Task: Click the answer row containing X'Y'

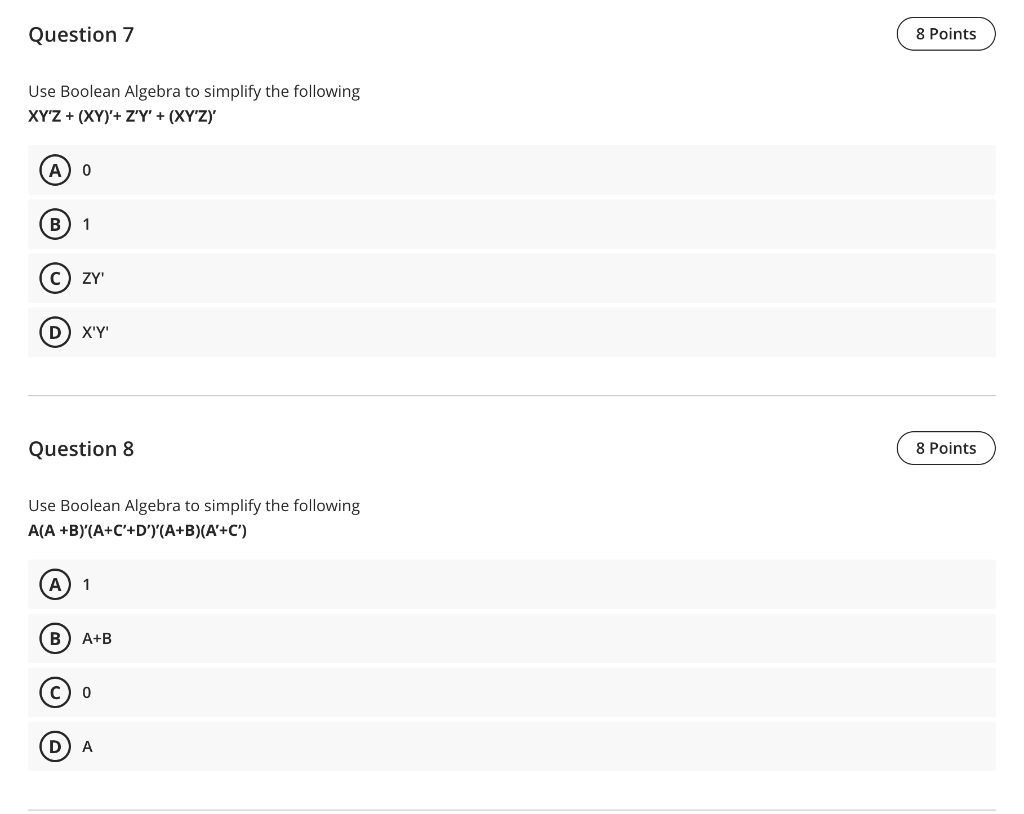Action: click(400, 332)
